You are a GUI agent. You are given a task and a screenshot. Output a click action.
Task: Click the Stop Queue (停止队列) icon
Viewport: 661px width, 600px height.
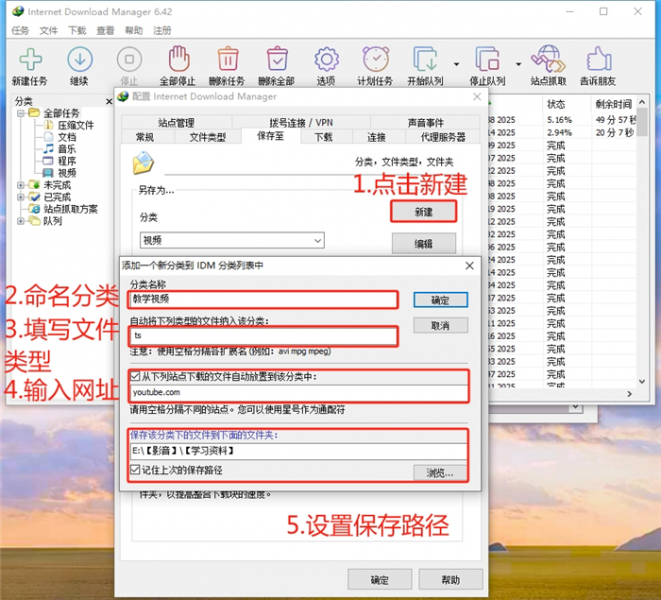pos(487,59)
